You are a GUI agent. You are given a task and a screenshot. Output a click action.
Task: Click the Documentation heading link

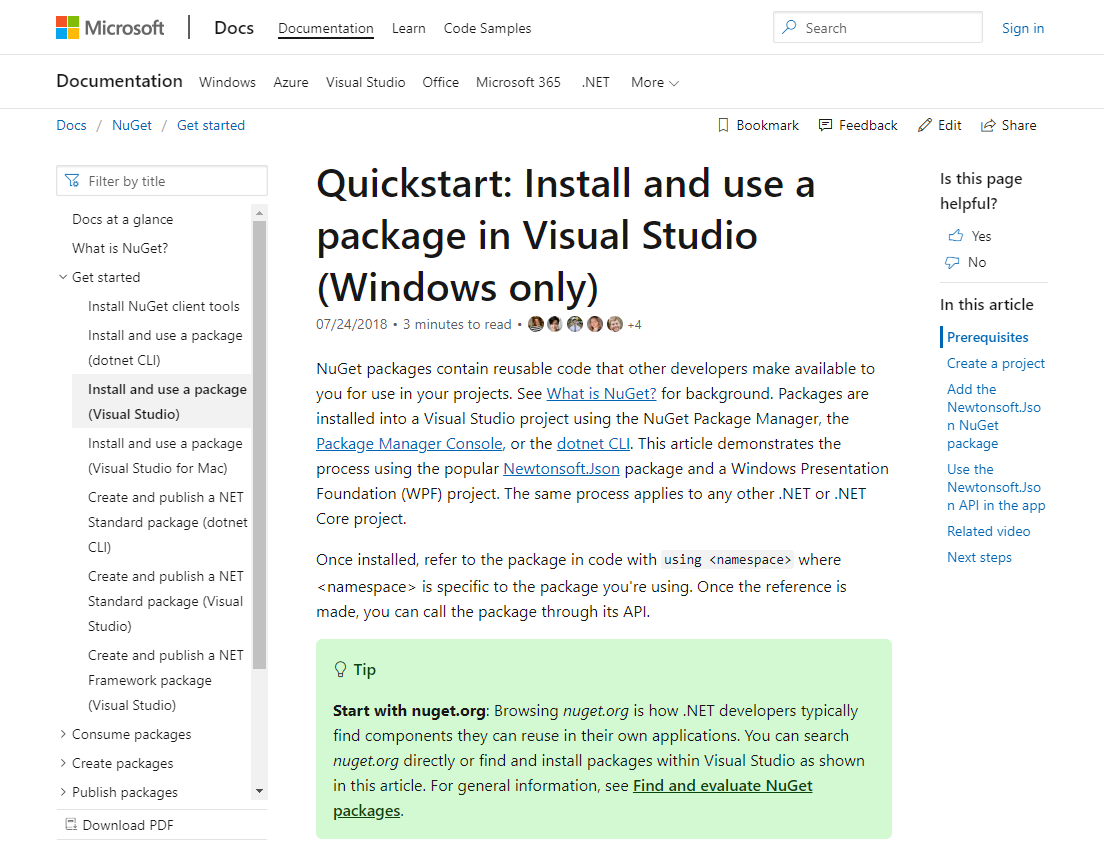[119, 81]
